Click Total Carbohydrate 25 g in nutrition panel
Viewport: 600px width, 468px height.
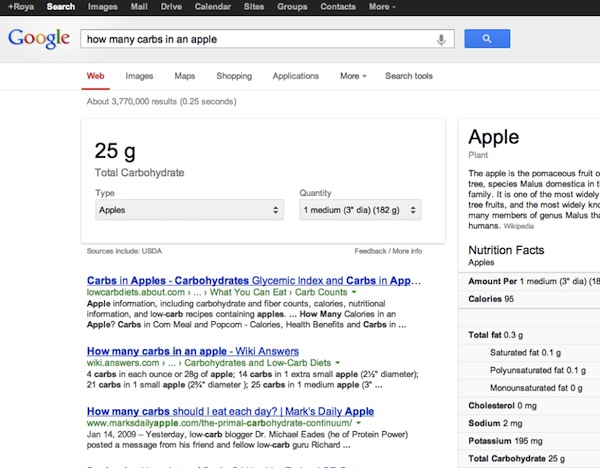point(529,458)
